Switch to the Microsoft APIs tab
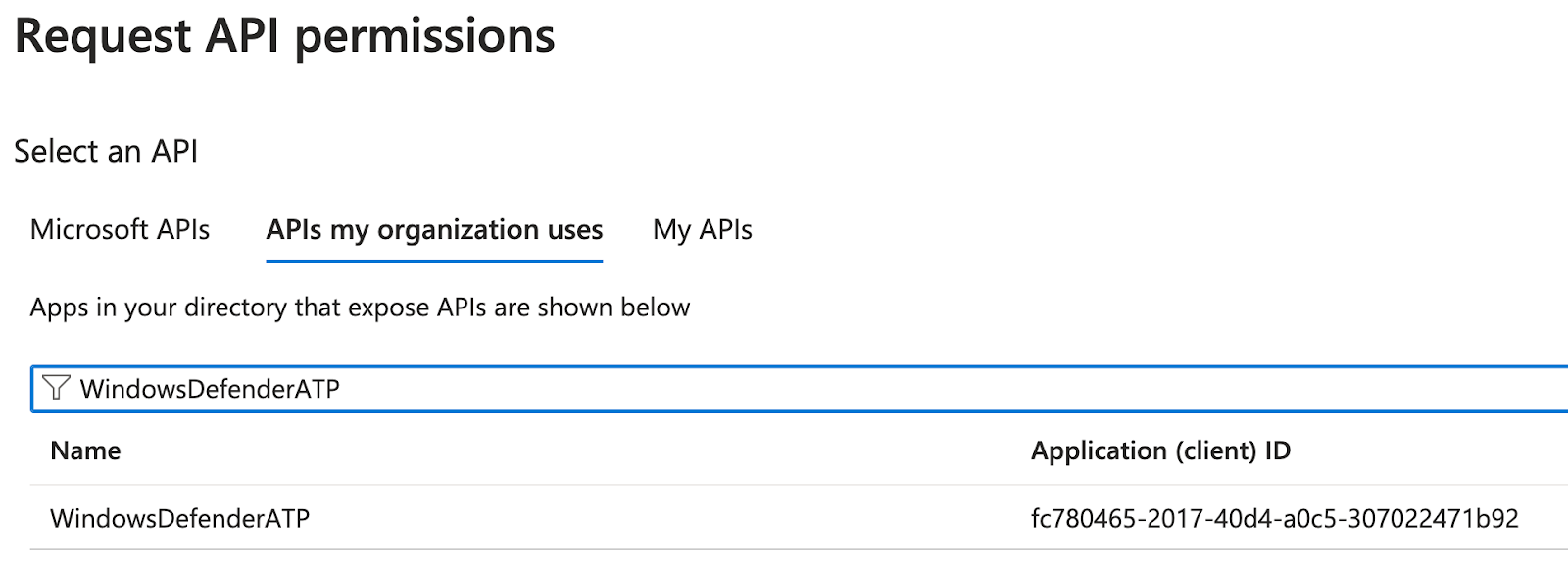This screenshot has width=1568, height=569. [x=120, y=230]
